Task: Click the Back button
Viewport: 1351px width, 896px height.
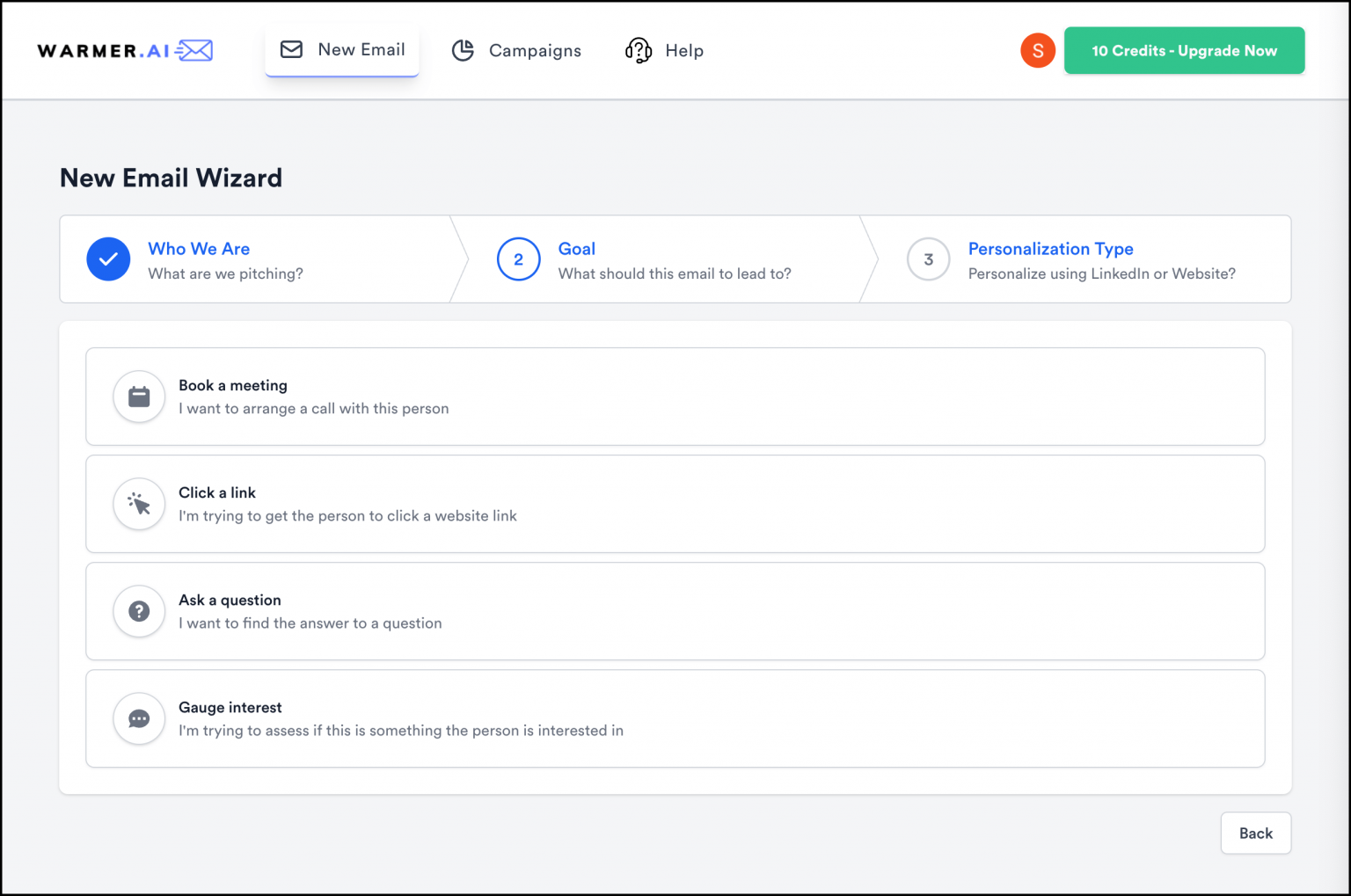Action: (1255, 833)
